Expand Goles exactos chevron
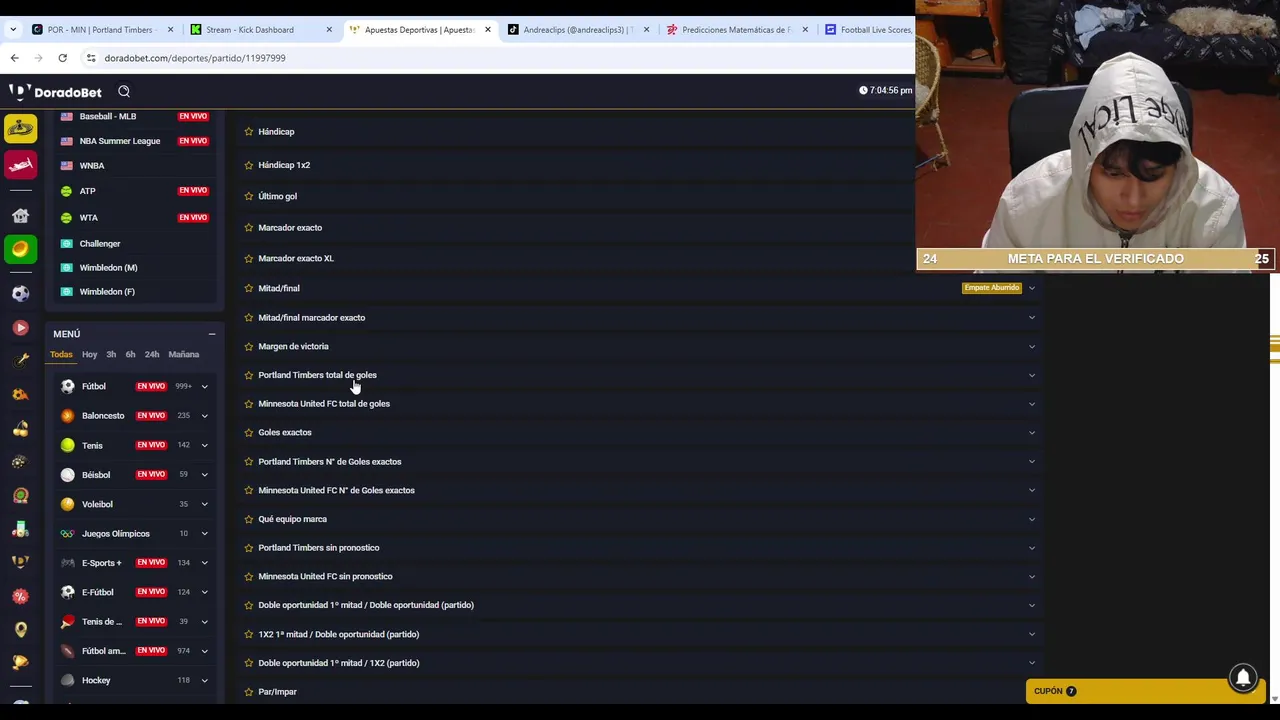 coord(1032,433)
